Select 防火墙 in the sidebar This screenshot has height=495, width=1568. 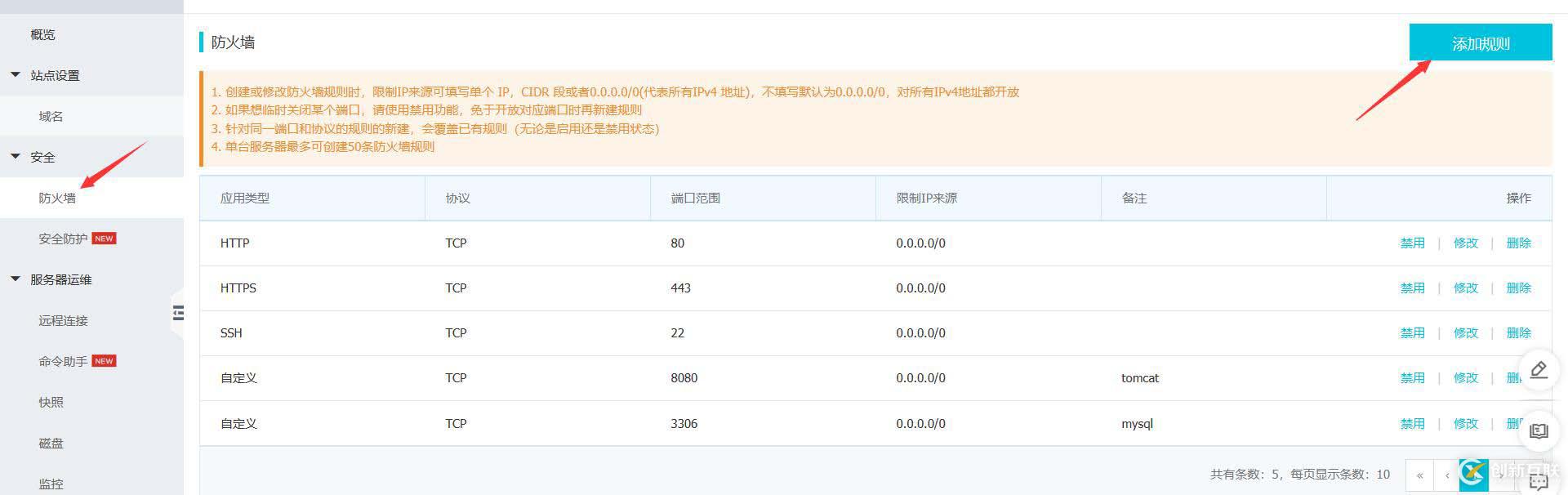(x=57, y=198)
